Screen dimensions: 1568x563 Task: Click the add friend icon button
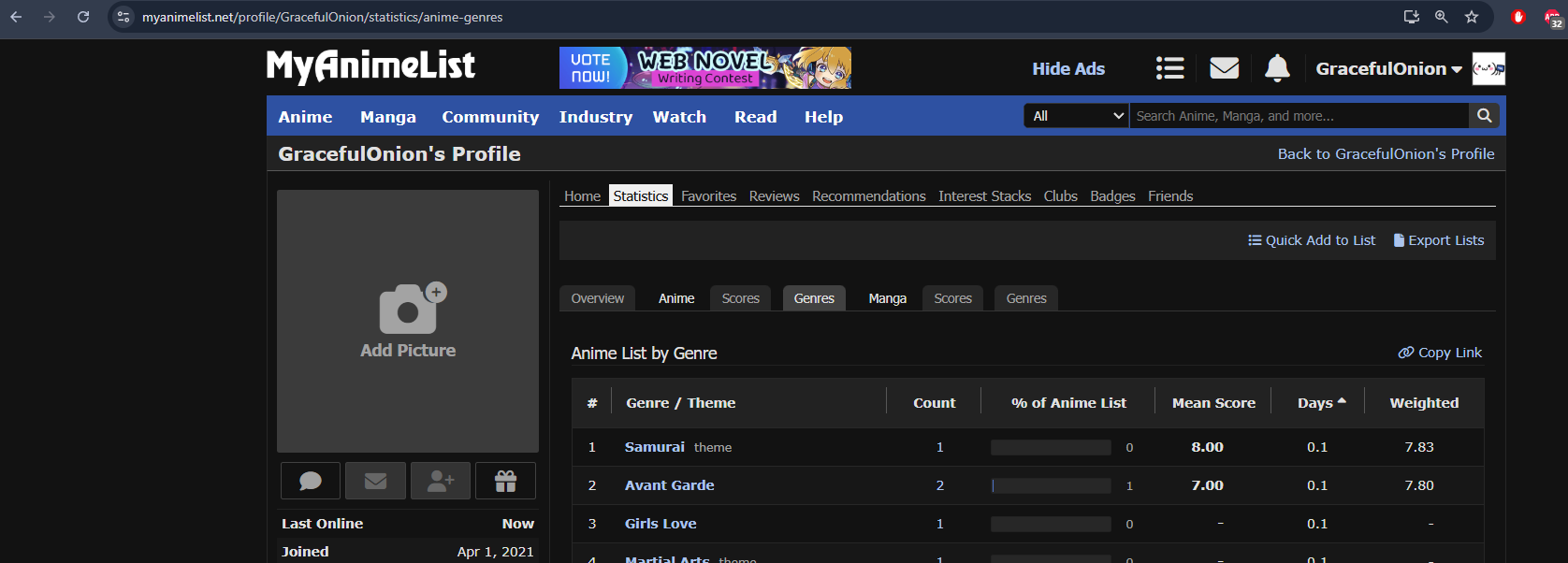[x=441, y=481]
